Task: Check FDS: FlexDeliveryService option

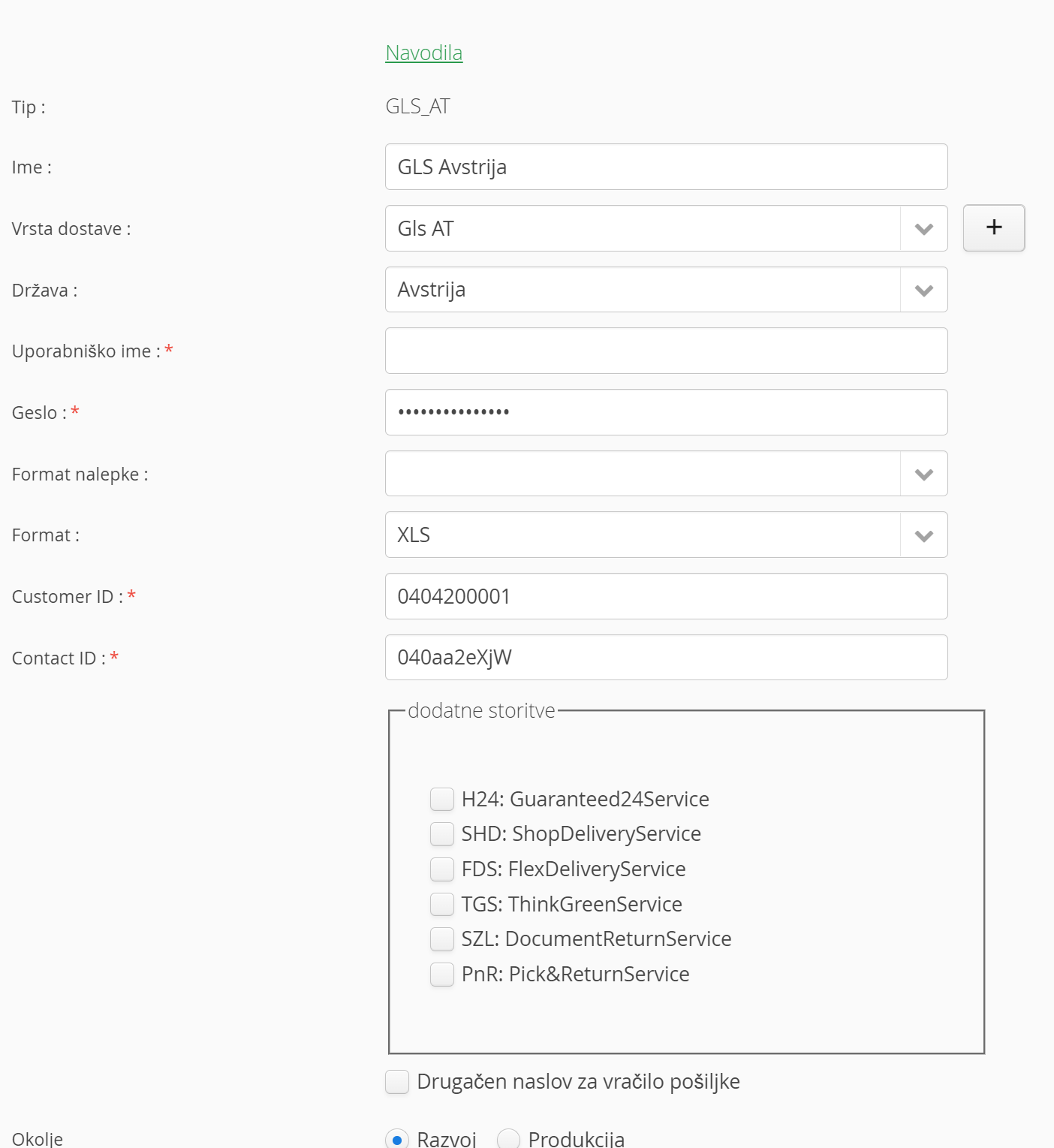Action: click(442, 869)
